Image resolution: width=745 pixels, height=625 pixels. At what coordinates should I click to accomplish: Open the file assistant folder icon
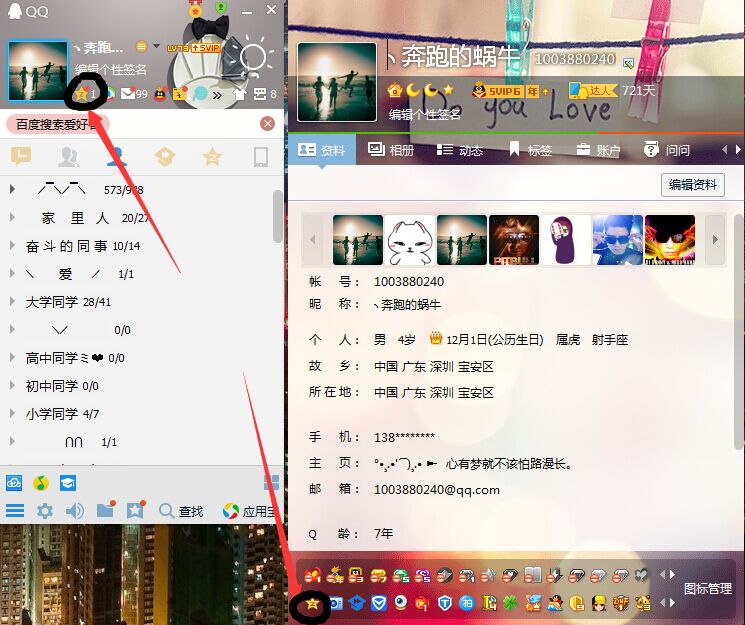pos(105,511)
